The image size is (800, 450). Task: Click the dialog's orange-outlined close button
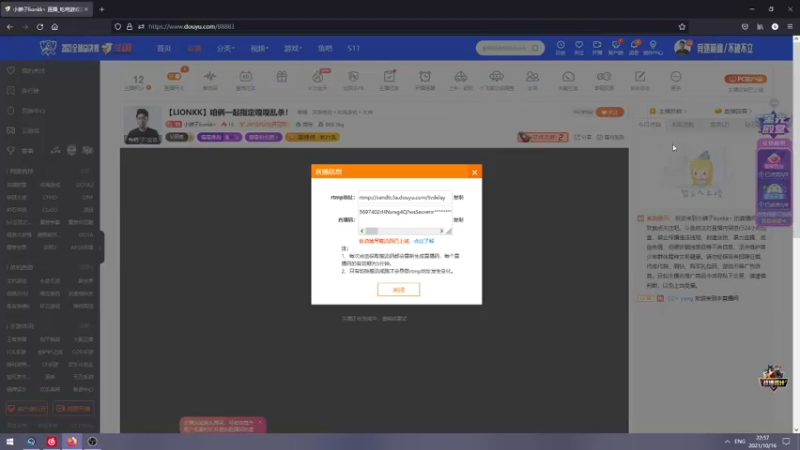(x=398, y=289)
